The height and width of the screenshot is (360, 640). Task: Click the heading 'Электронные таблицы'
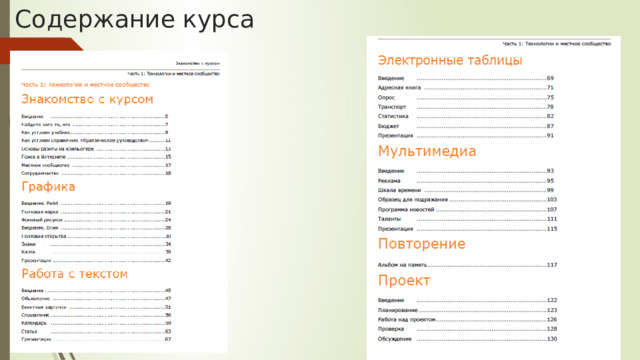pyautogui.click(x=450, y=60)
